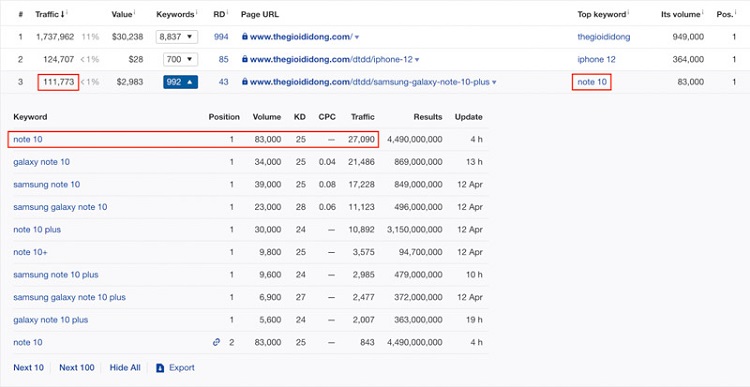
Task: Click traffic value 1,737,962
Action: coord(55,37)
